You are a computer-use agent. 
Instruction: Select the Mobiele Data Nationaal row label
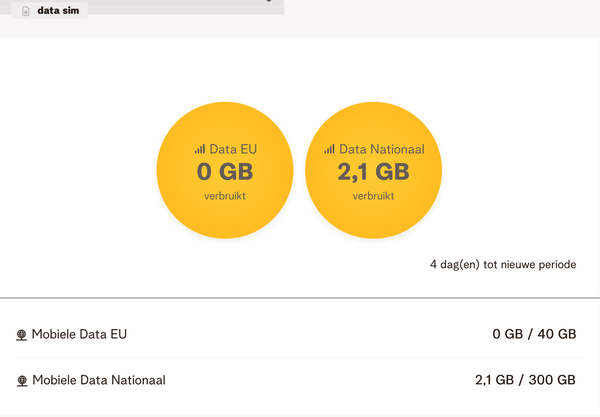point(99,380)
